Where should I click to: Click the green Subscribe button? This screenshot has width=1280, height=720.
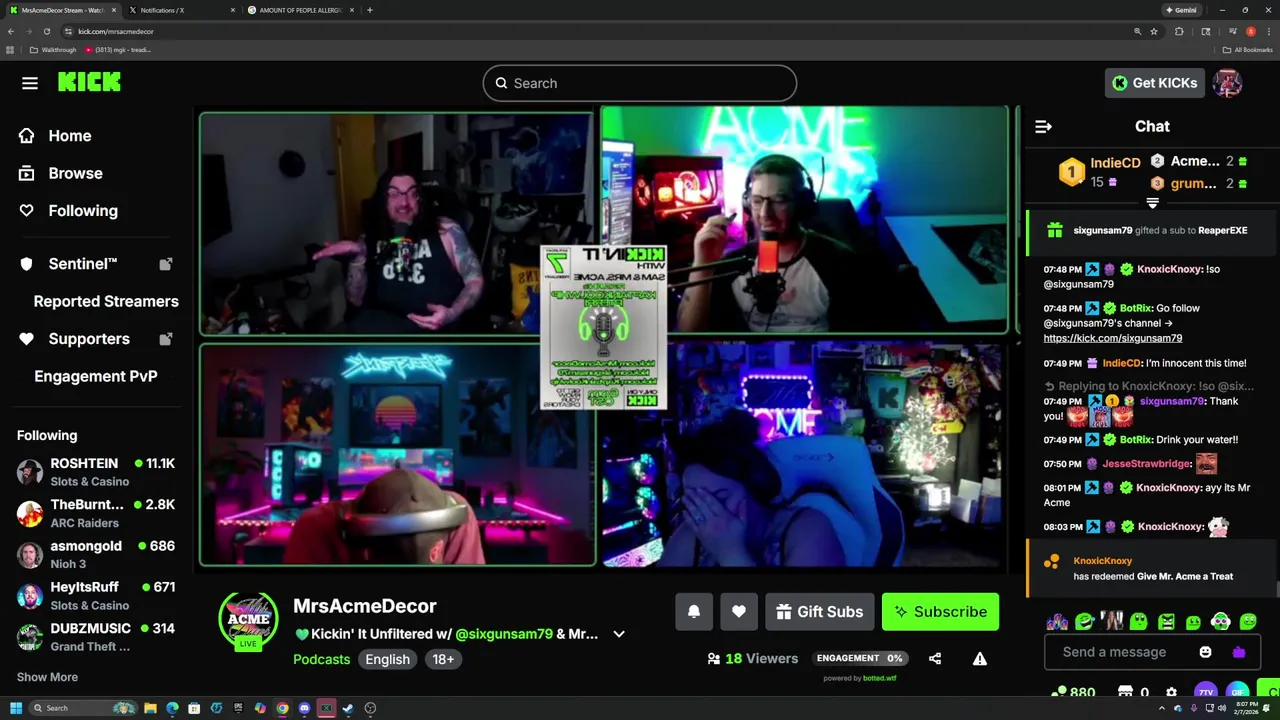pos(940,612)
